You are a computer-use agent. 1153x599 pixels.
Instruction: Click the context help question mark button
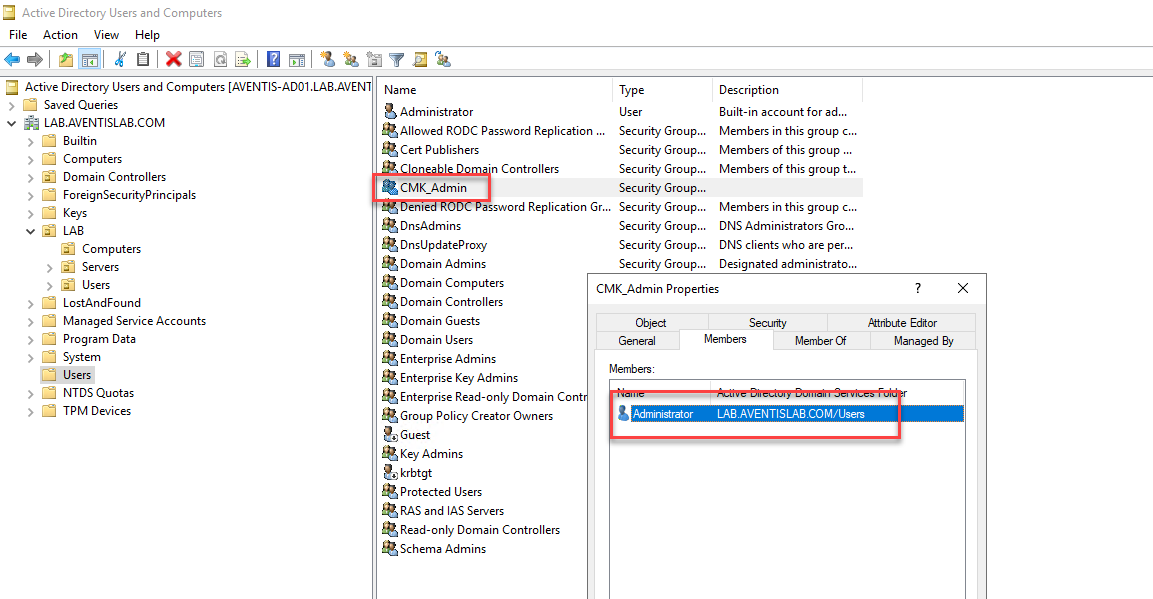[917, 288]
